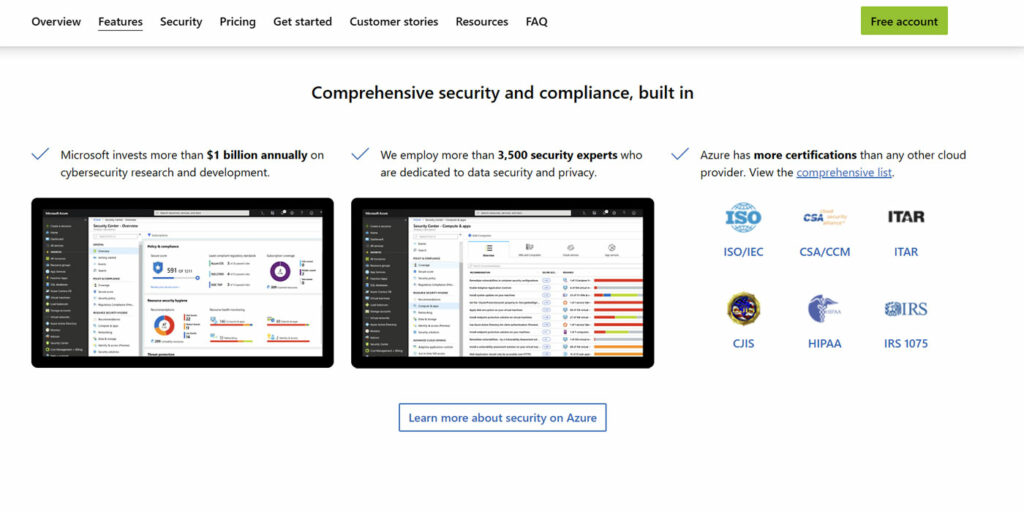This screenshot has height=512, width=1024.
Task: Click the "3,500 security experts" bold text
Action: pyautogui.click(x=557, y=155)
